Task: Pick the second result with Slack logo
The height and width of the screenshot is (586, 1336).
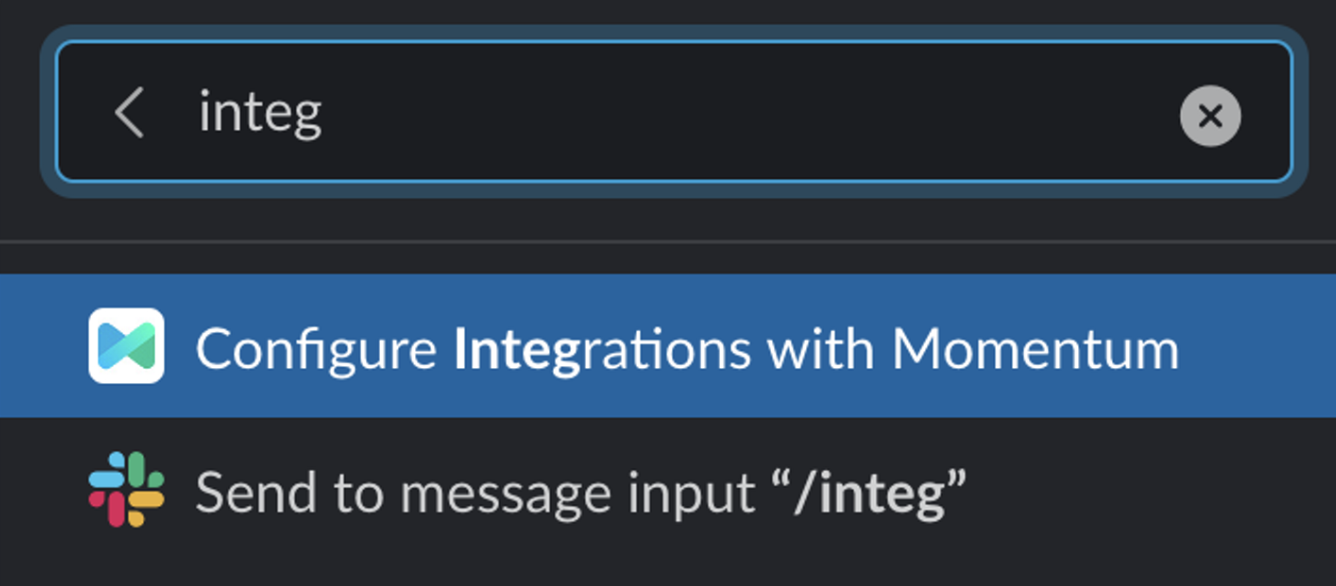Action: click(580, 492)
